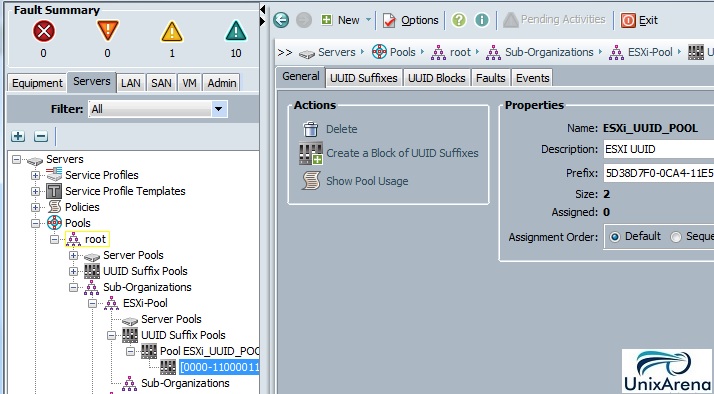Click the greyed-out Forward navigation arrow

point(304,20)
